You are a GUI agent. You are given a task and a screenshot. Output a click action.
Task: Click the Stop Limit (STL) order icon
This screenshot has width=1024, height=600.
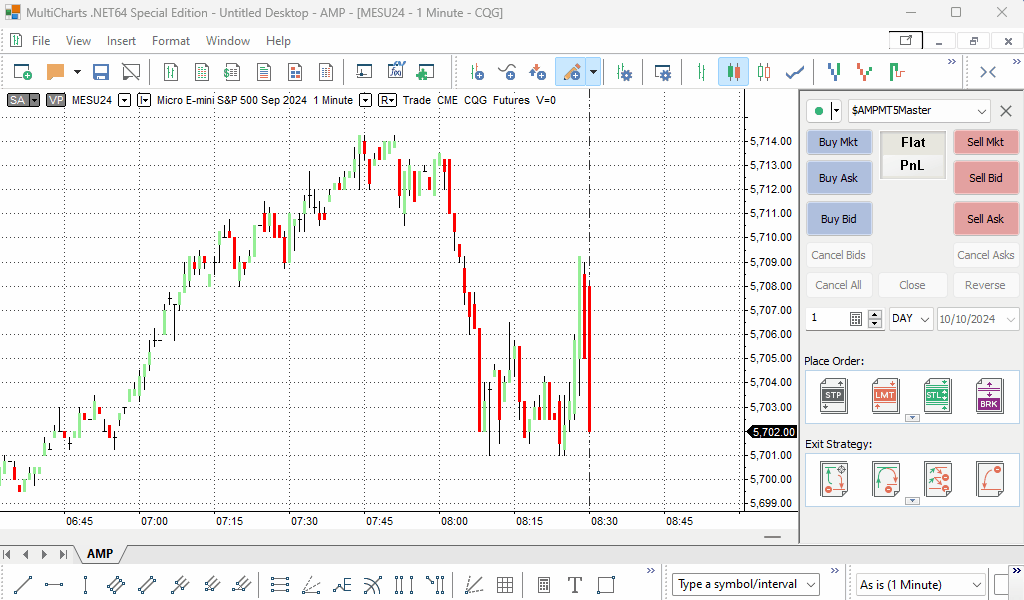tap(937, 395)
